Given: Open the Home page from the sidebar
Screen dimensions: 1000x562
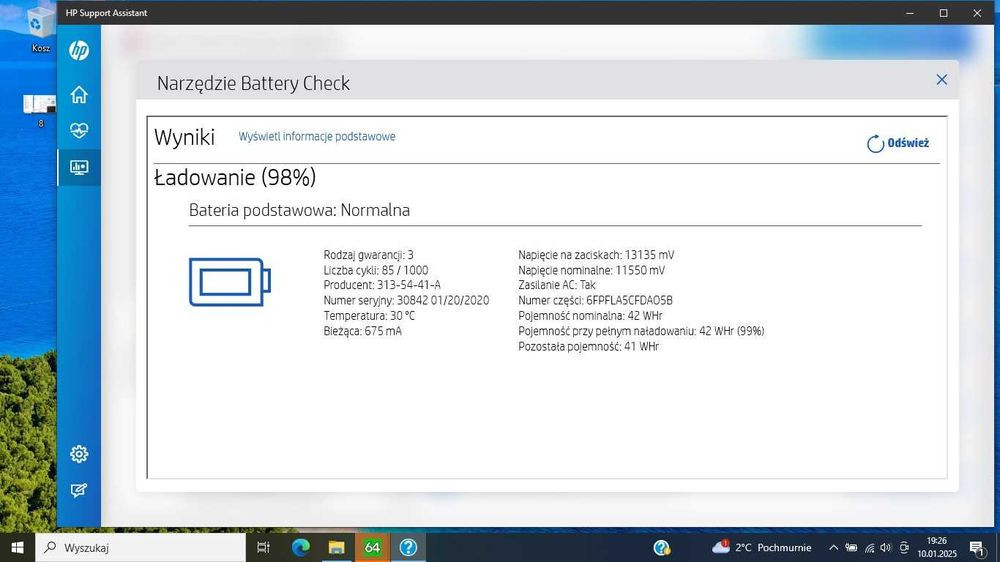Looking at the screenshot, I should click(x=79, y=94).
